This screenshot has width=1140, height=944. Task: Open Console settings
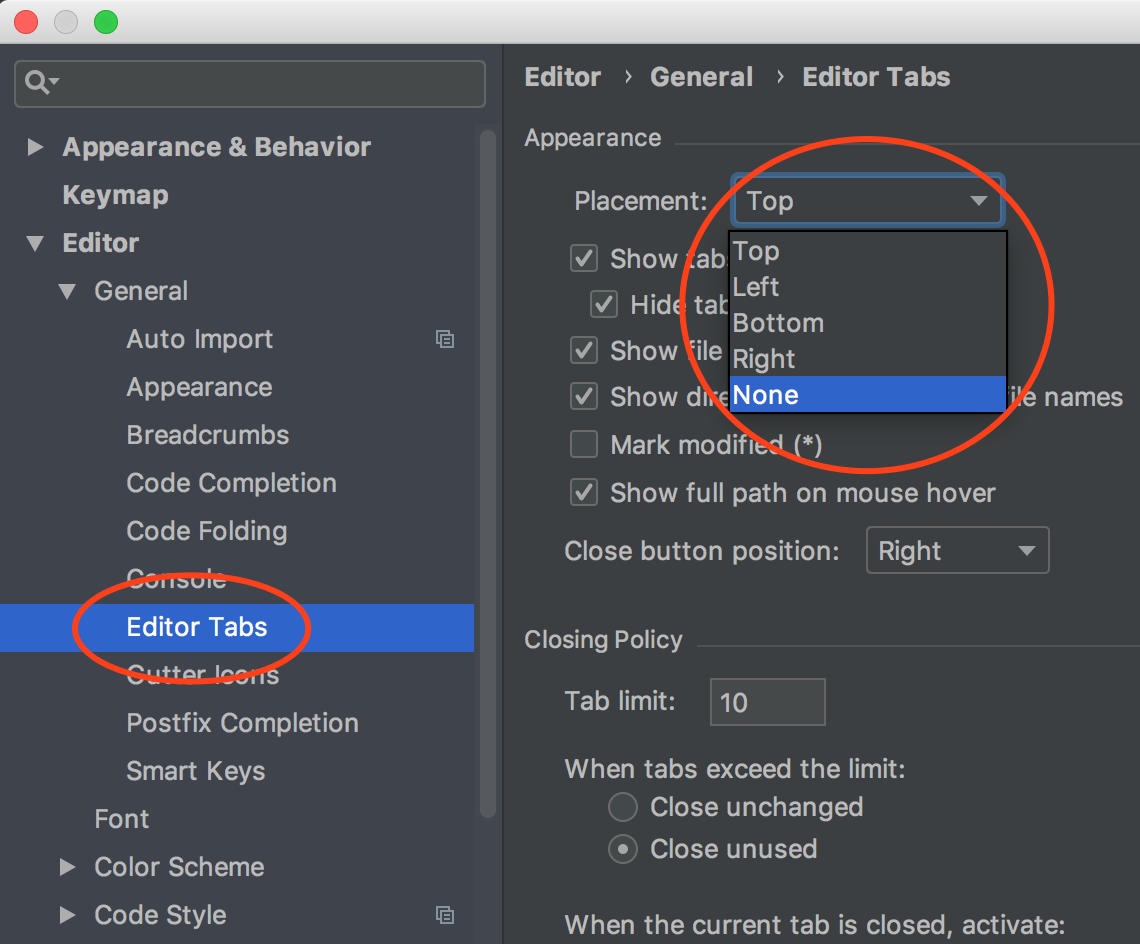pos(177,579)
